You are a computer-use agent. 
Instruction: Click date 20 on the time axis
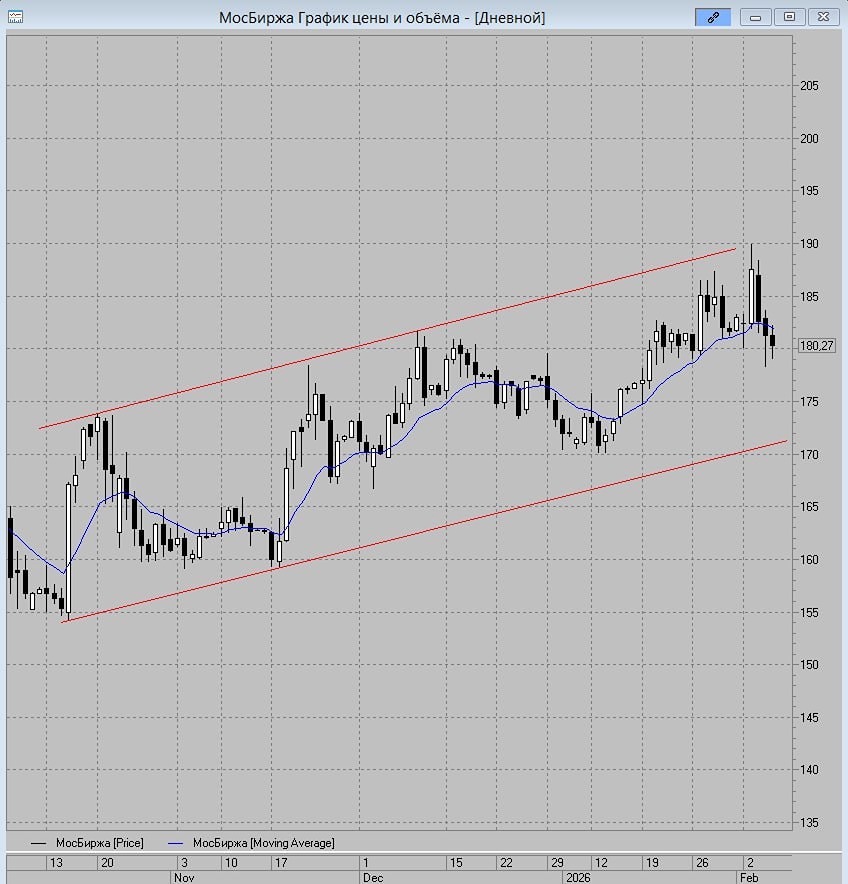point(107,863)
